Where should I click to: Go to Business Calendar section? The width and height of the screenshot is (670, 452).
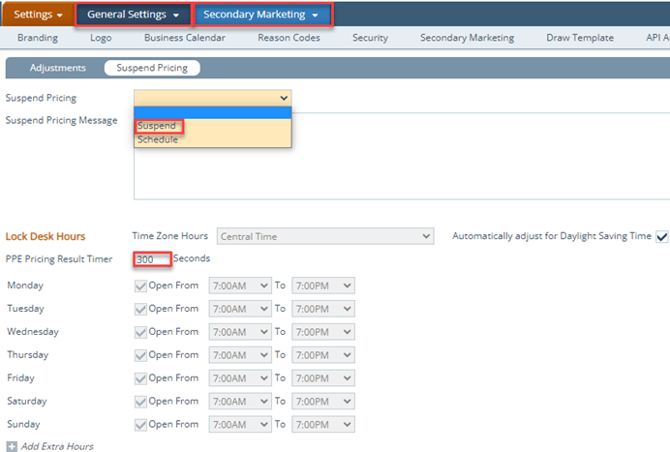[x=184, y=38]
